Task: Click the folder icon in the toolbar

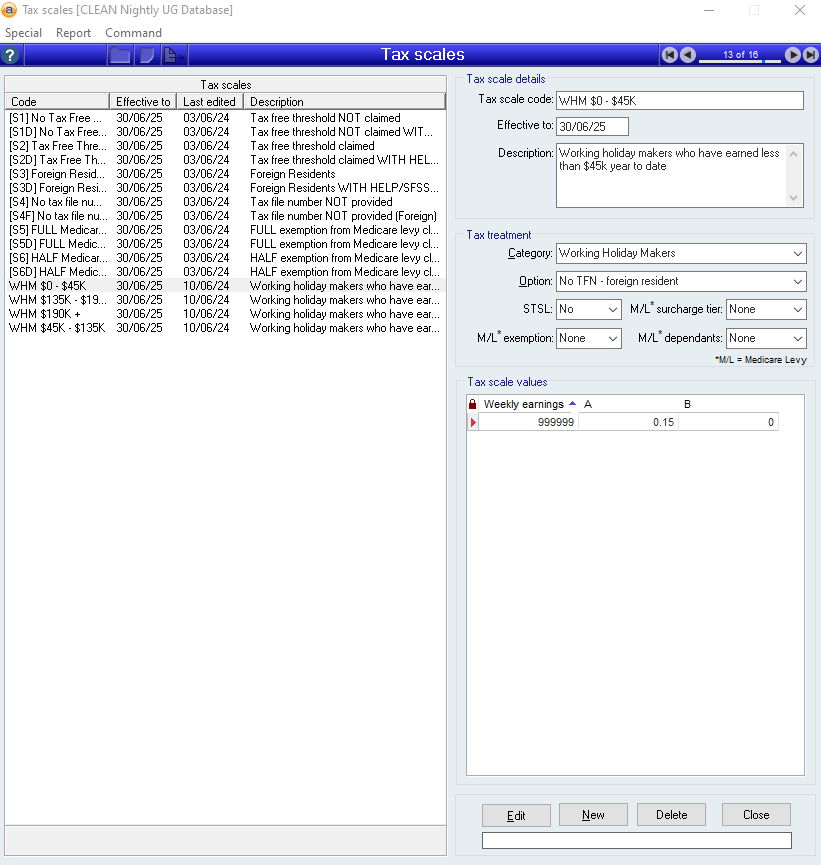Action: [x=120, y=55]
